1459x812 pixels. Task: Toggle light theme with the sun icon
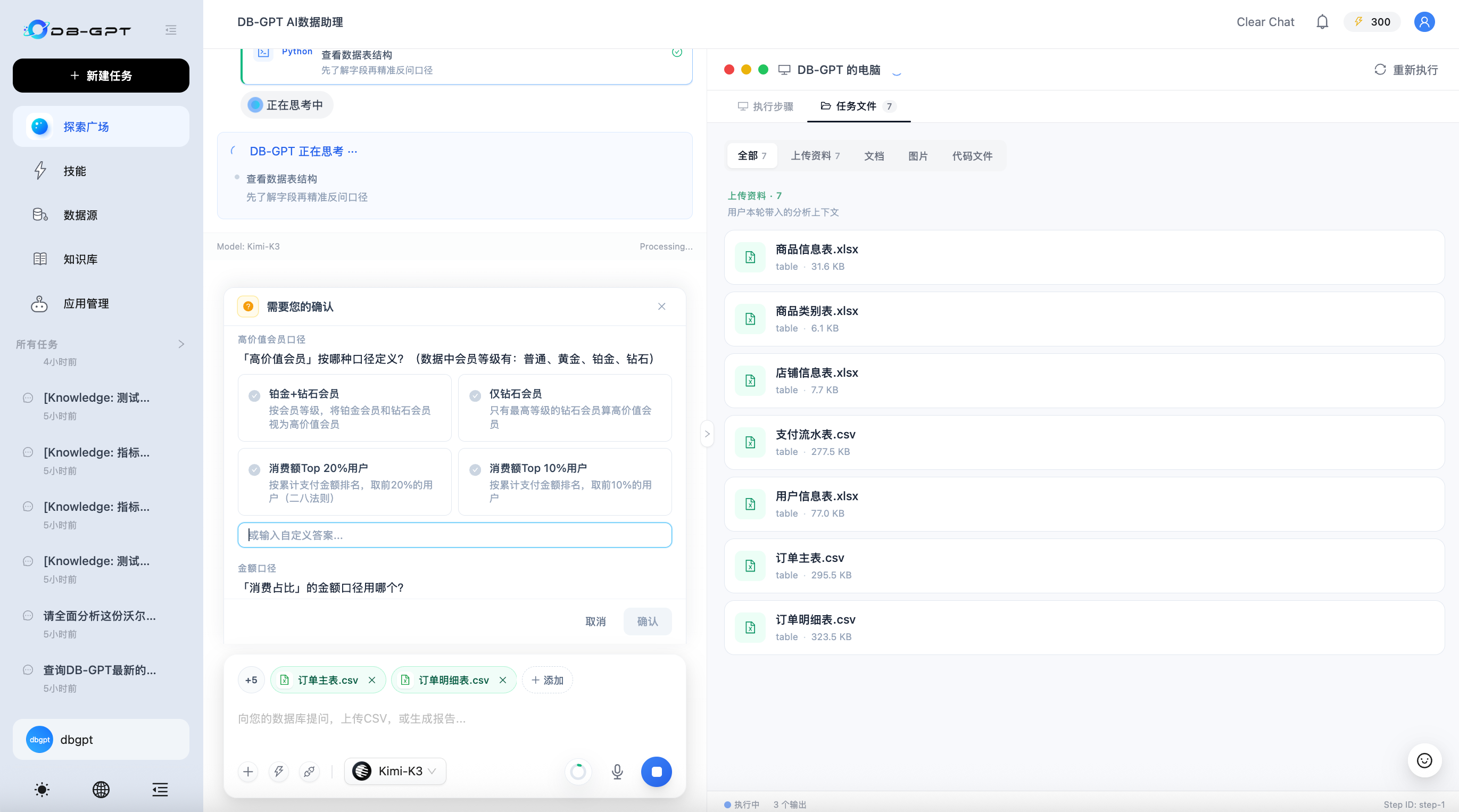[42, 789]
